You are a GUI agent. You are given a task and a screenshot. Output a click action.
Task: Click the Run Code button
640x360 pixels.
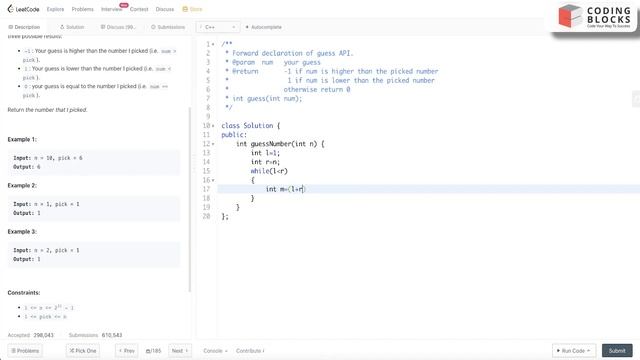573,351
